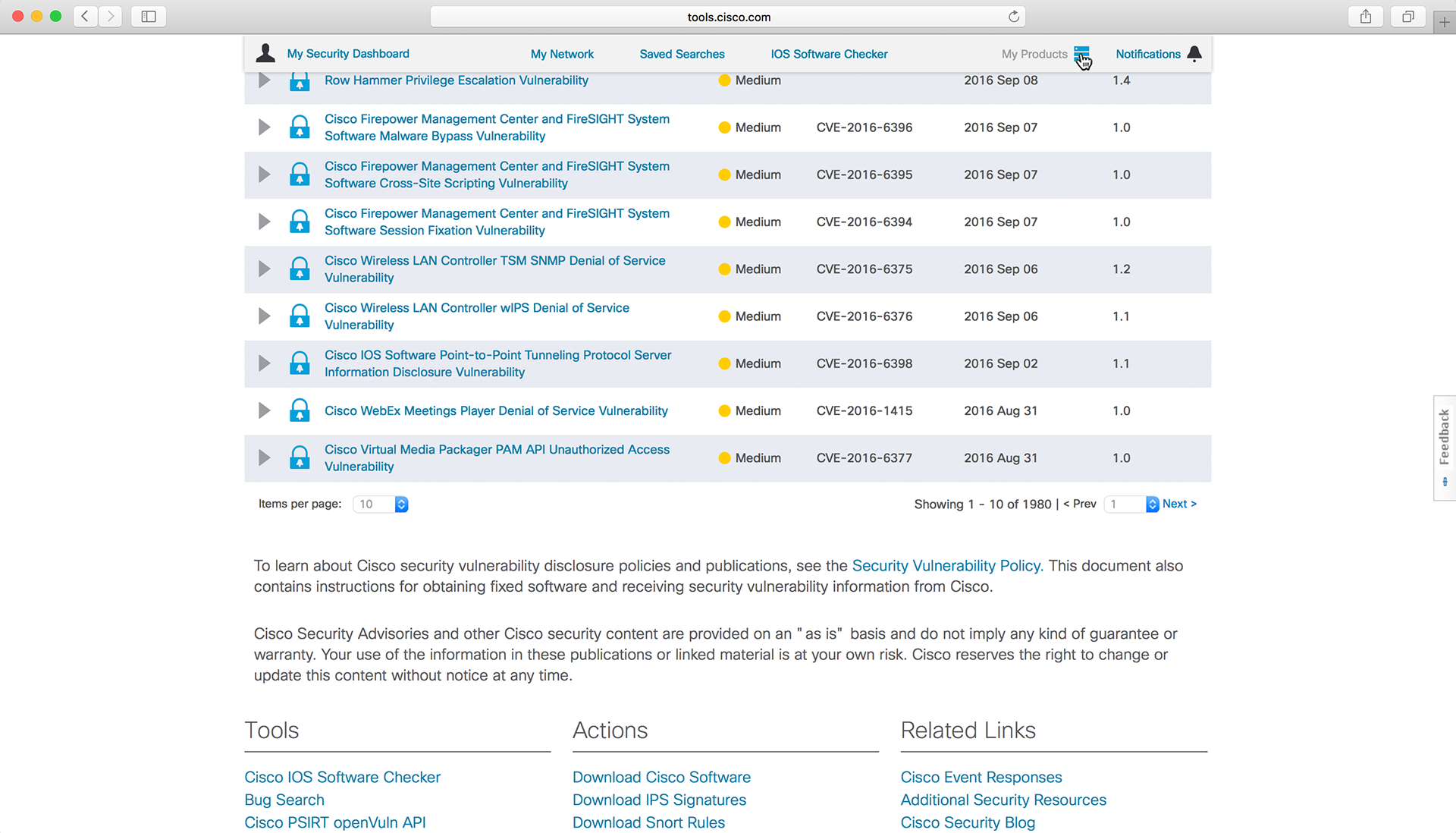Open Download Cisco Software link
The image size is (1456, 833).
[661, 778]
